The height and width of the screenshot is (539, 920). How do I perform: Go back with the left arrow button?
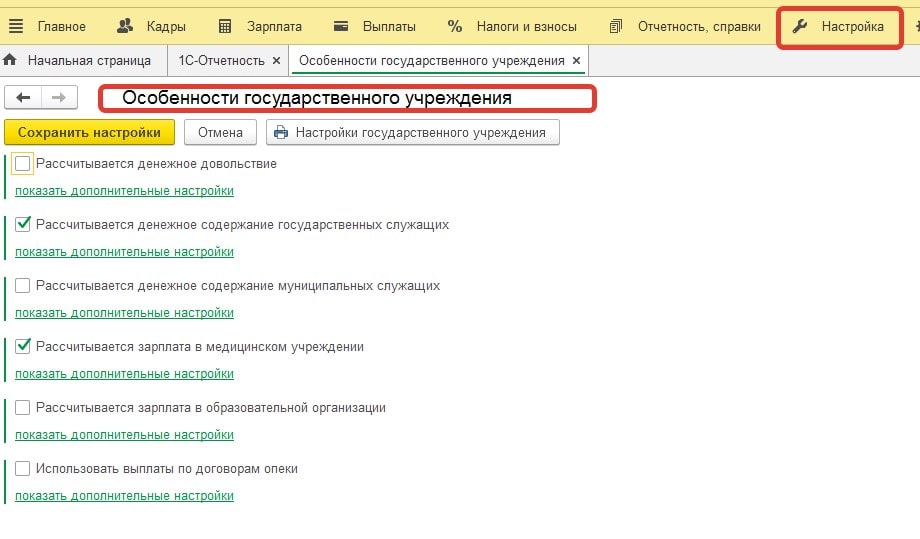(x=24, y=97)
